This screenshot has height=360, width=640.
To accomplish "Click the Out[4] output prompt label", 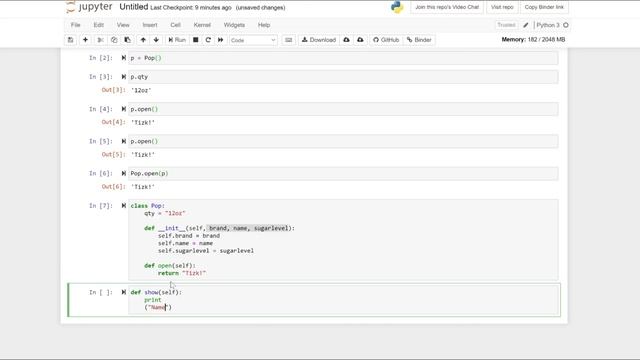I will [x=113, y=122].
